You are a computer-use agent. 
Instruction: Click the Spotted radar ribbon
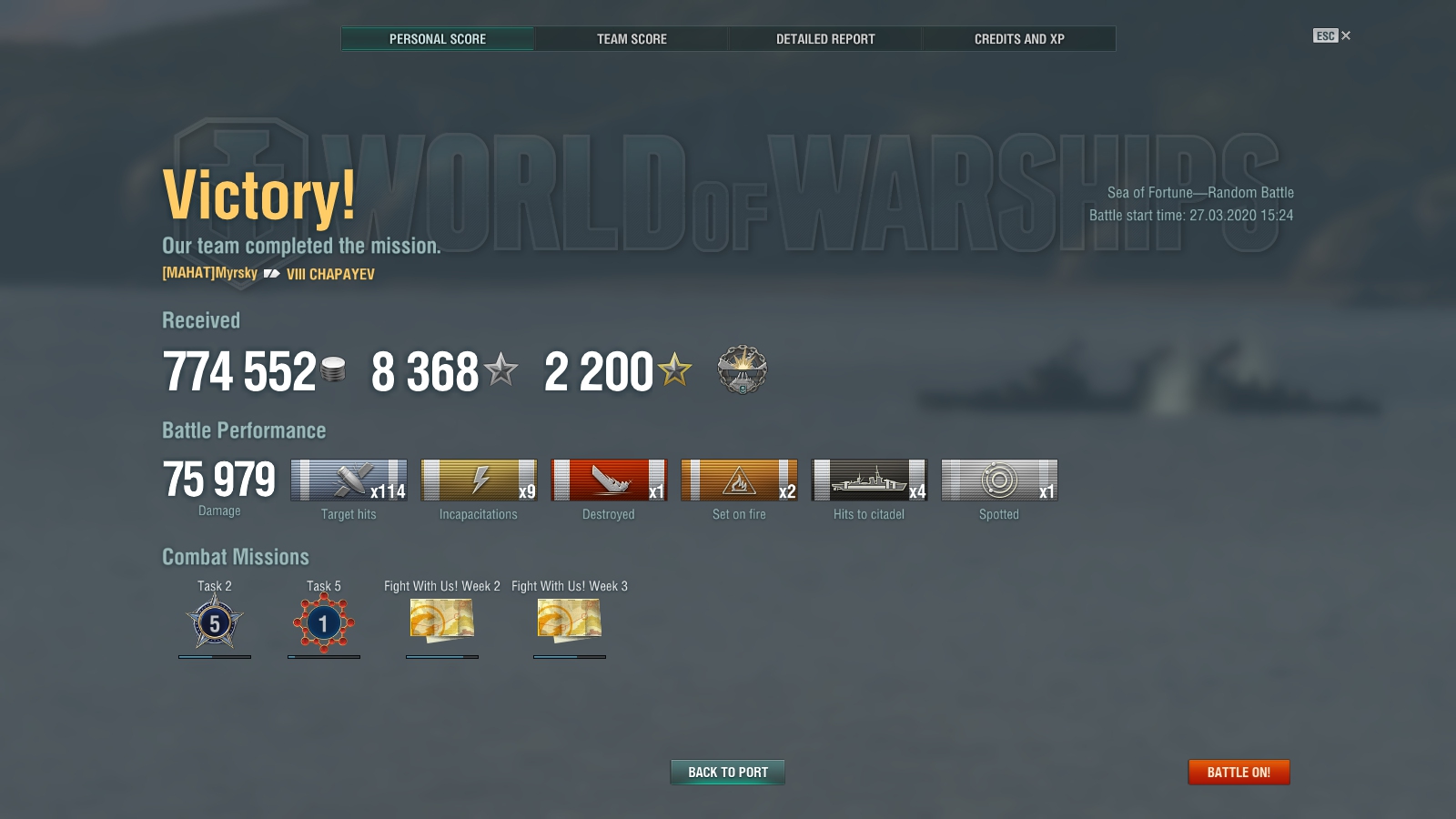pos(999,480)
